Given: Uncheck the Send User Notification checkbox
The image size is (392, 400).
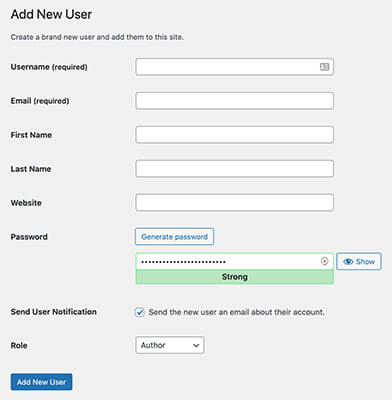Looking at the screenshot, I should tap(140, 312).
